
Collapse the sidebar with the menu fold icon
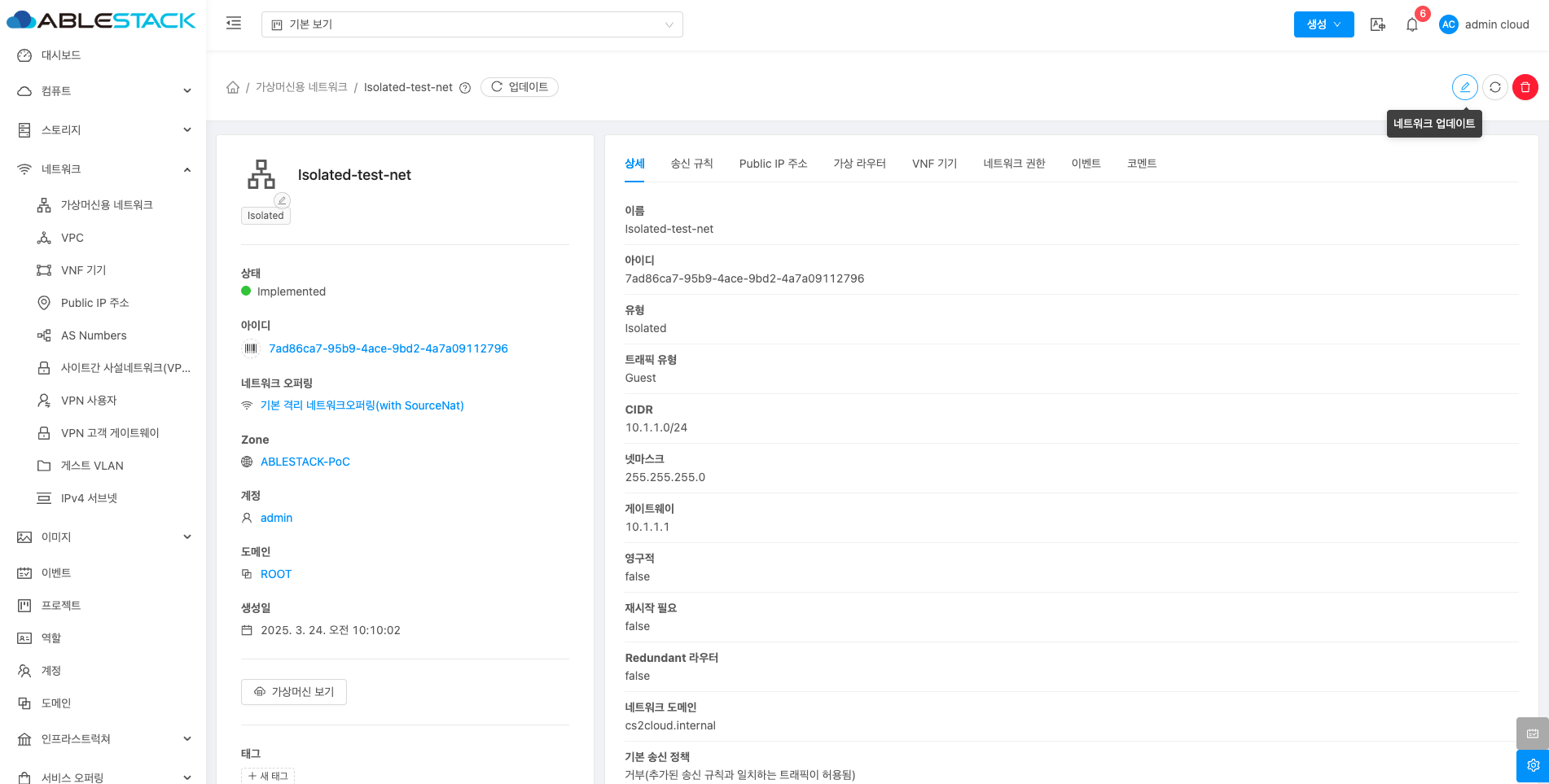(x=234, y=24)
